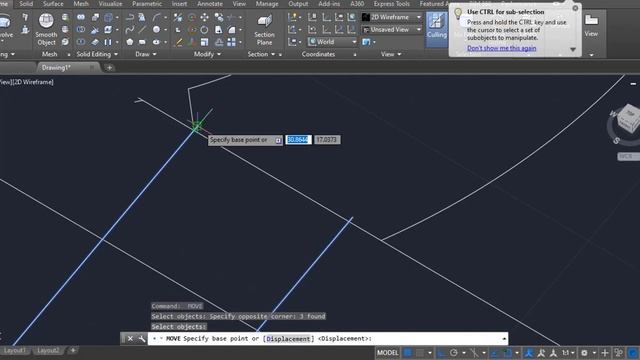
Task: Expand the Section panel
Action: click(x=261, y=54)
